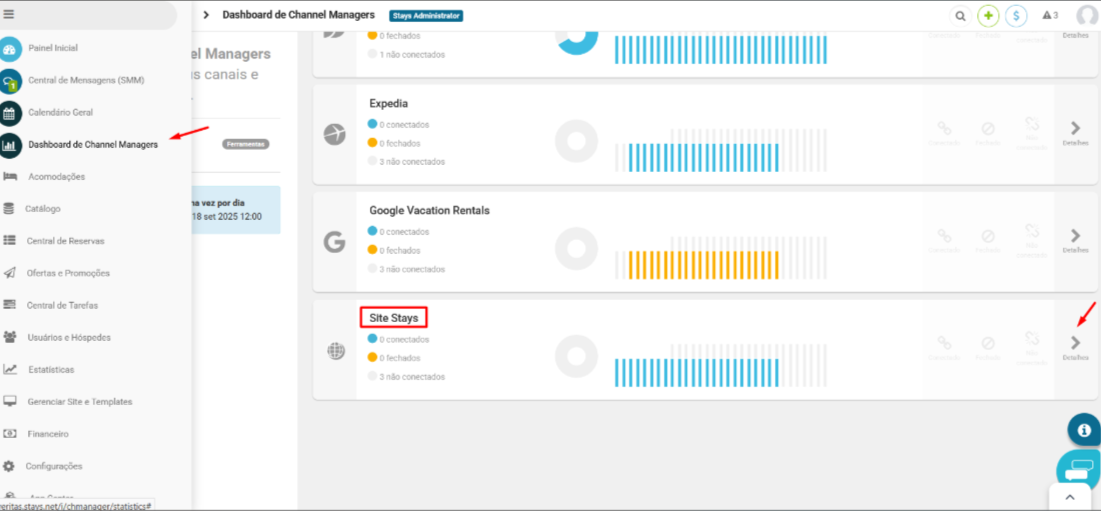The height and width of the screenshot is (511, 1101).
Task: Click the Google Vacation Rentals orange bar chart
Action: tap(703, 264)
